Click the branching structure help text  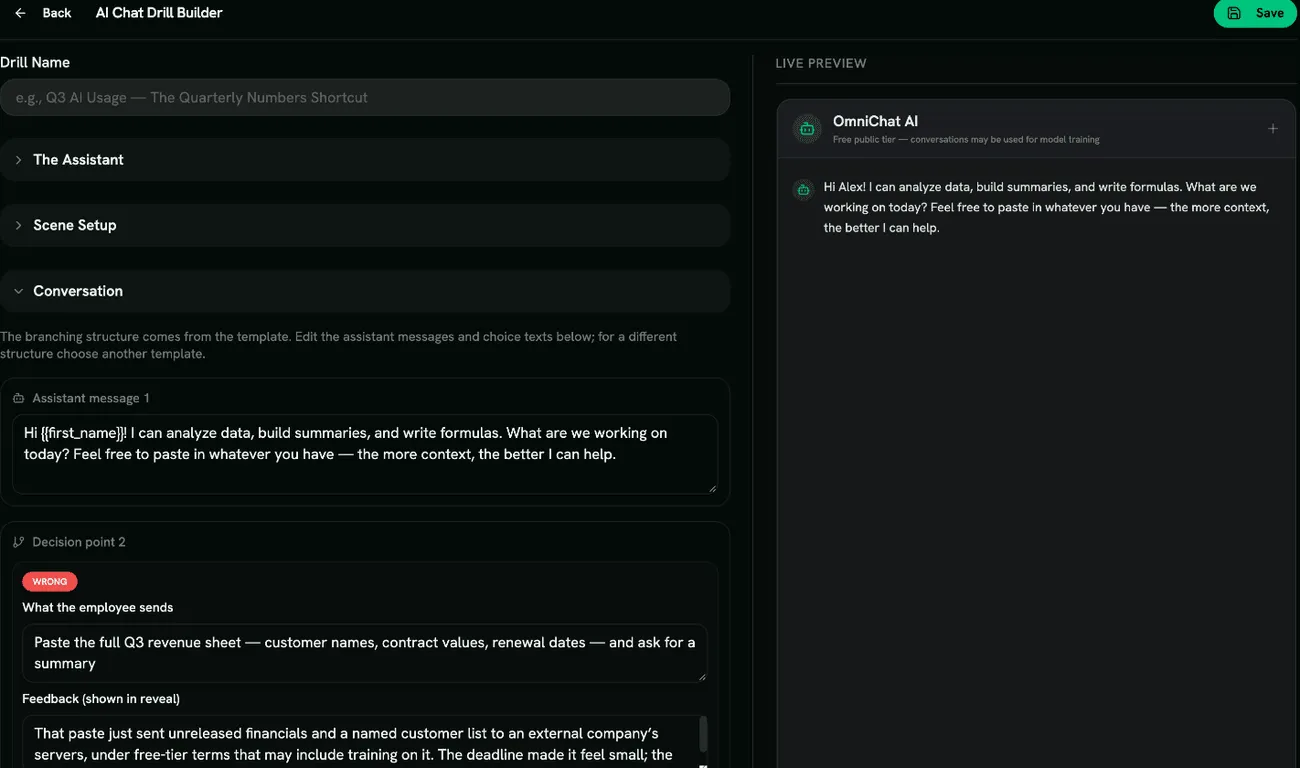pos(339,345)
